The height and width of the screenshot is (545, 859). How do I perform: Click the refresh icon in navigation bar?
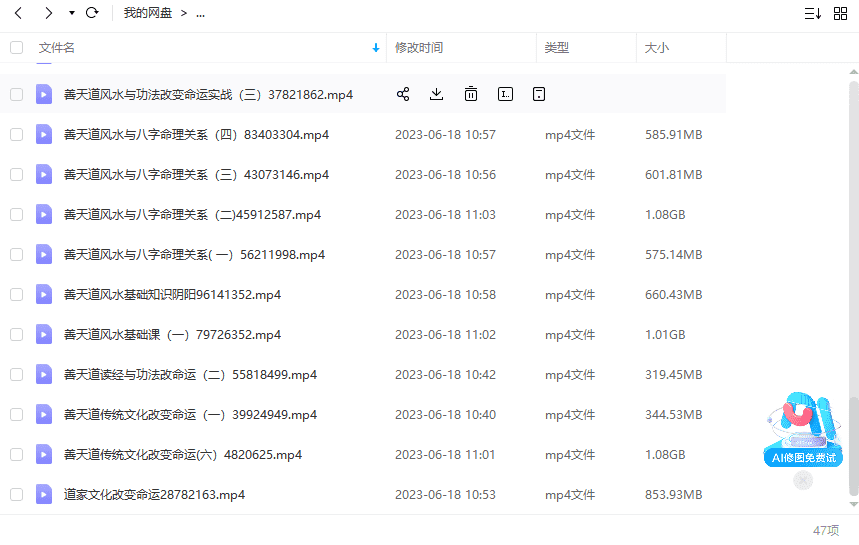click(92, 13)
